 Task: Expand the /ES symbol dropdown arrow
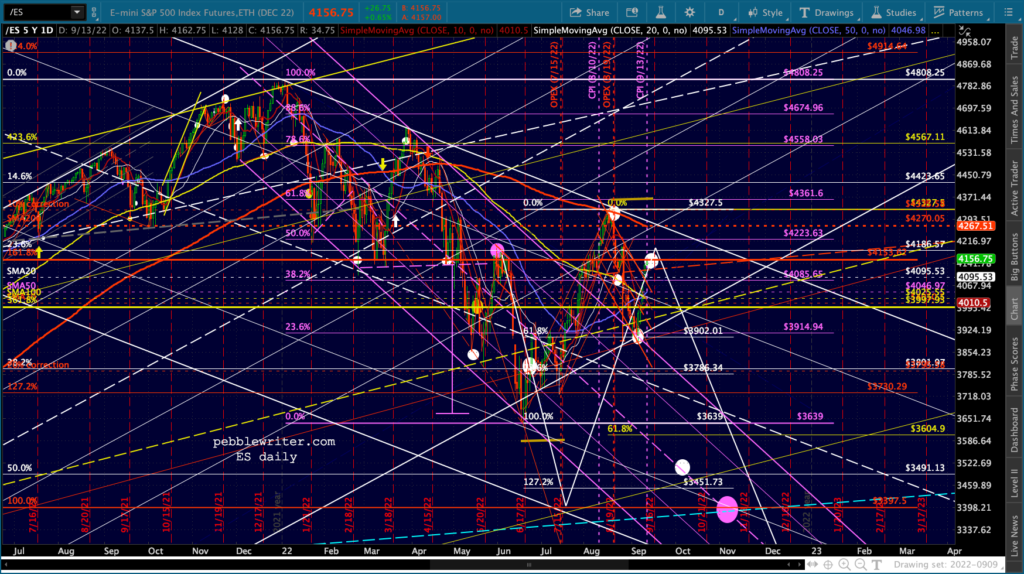pyautogui.click(x=77, y=12)
